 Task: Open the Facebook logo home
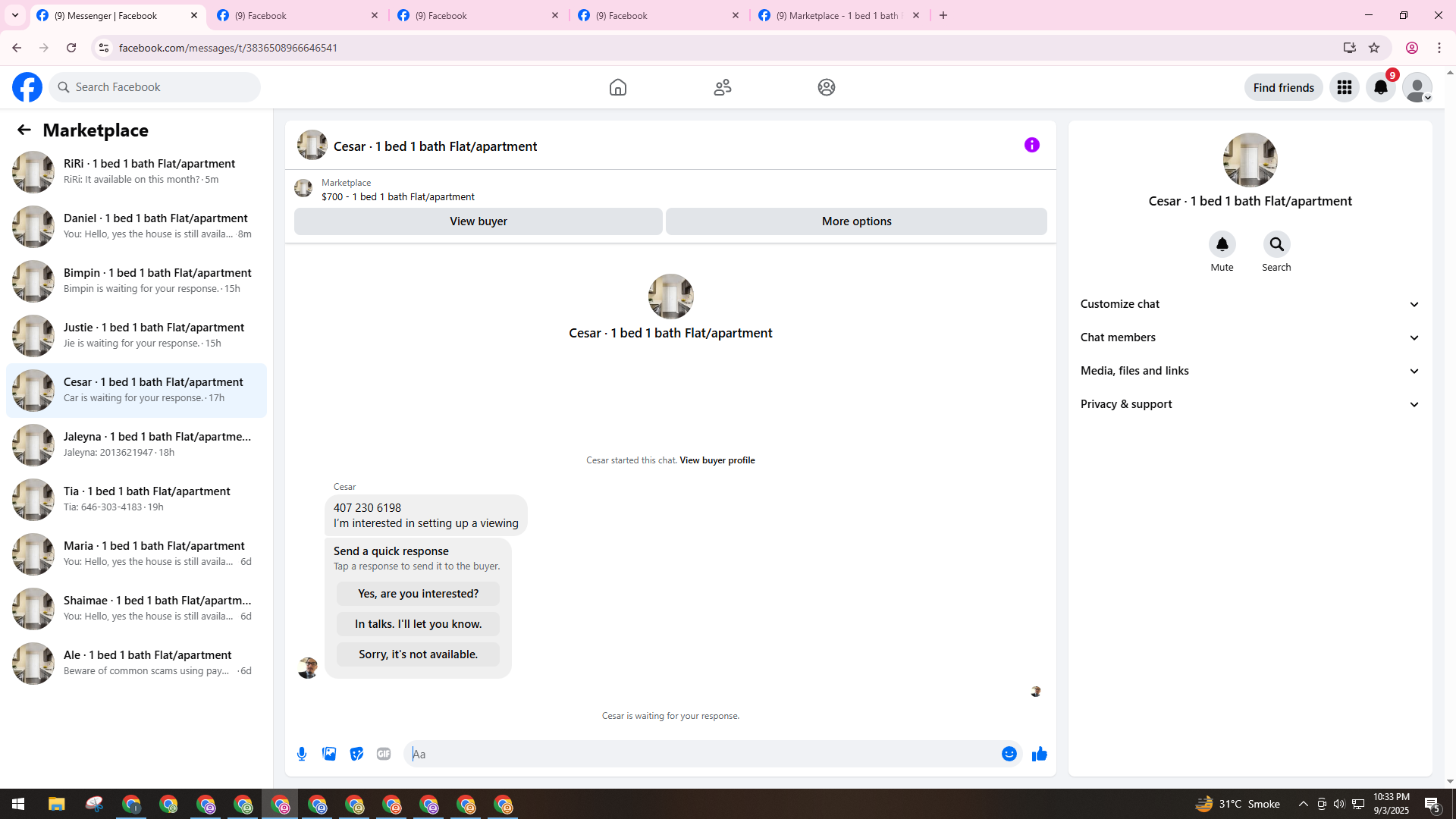pyautogui.click(x=27, y=87)
